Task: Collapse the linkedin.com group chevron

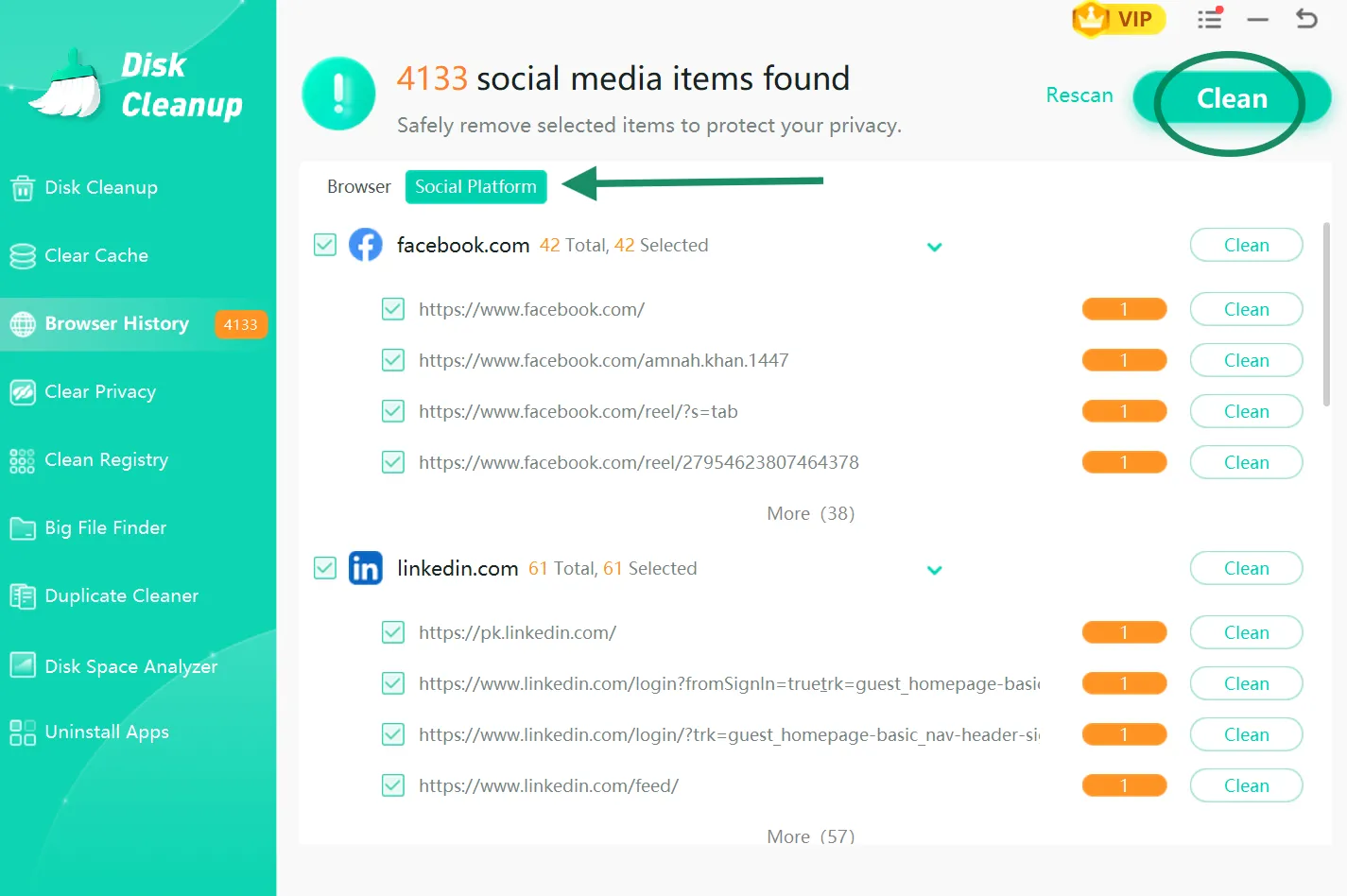Action: pos(935,570)
